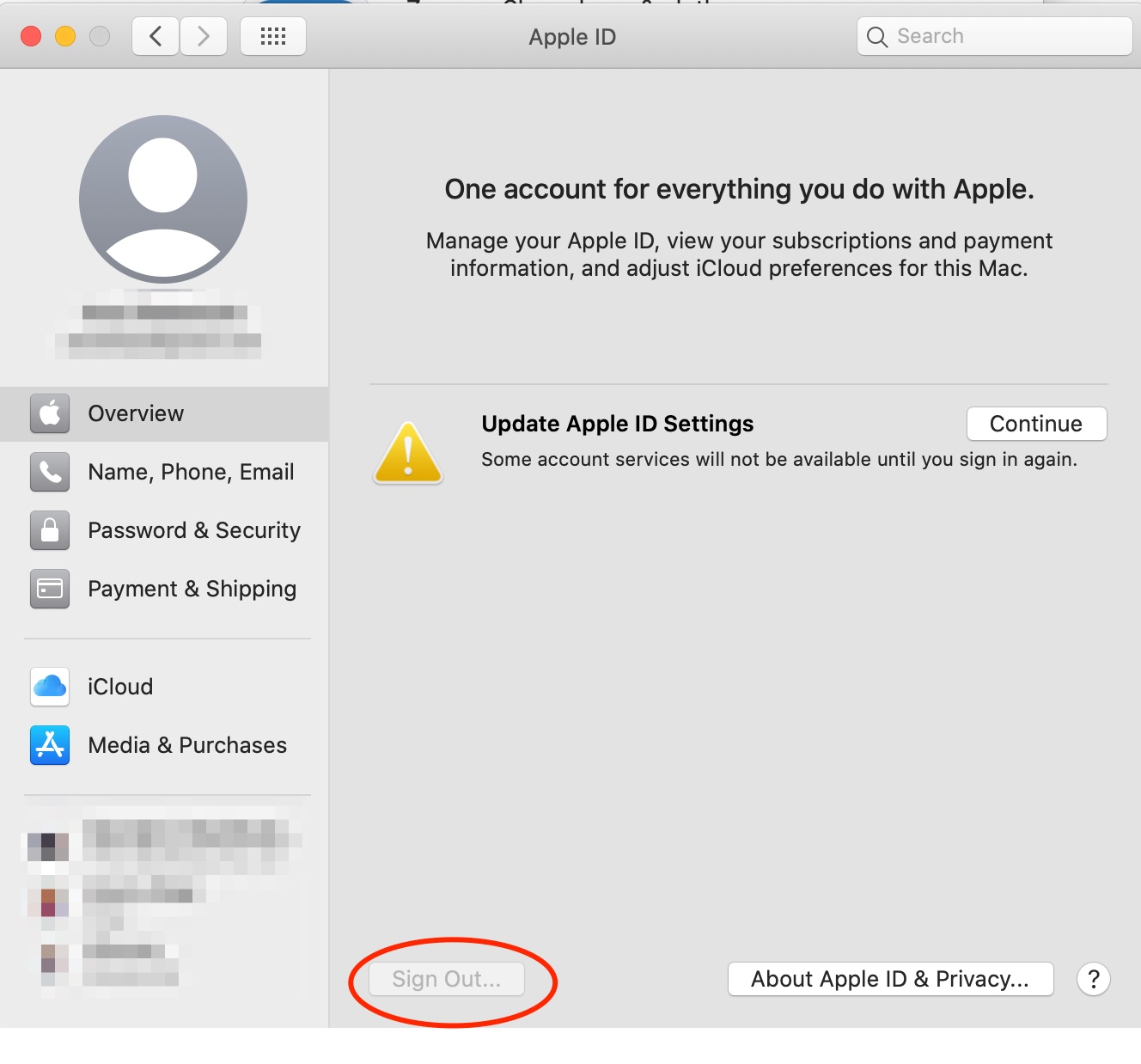Click the magnifying glass search icon
Viewport: 1141px width, 1064px height.
[877, 37]
